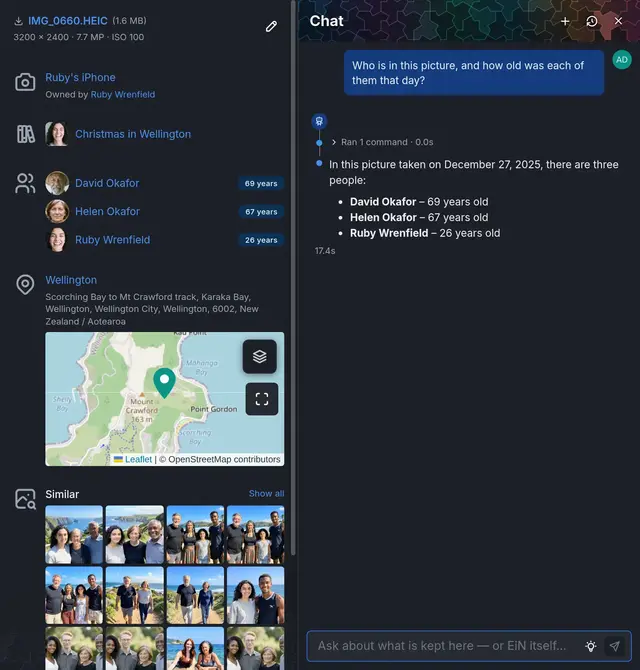Click Ruby Wrenfield's face avatar
Viewport: 640px width, 670px height.
click(57, 240)
